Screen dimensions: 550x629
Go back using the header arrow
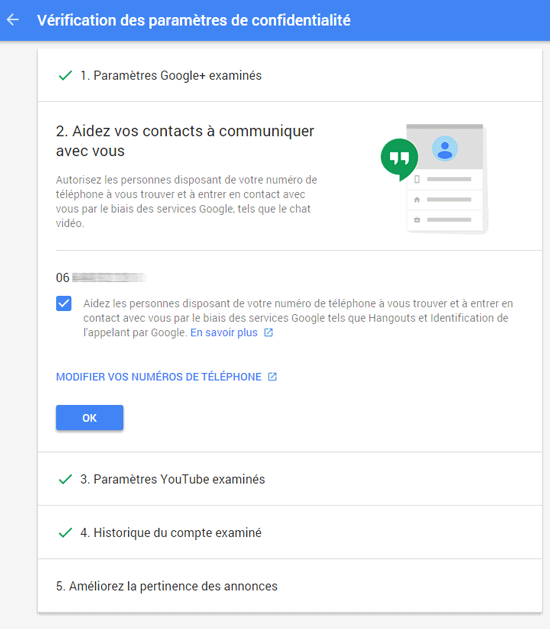coord(13,20)
